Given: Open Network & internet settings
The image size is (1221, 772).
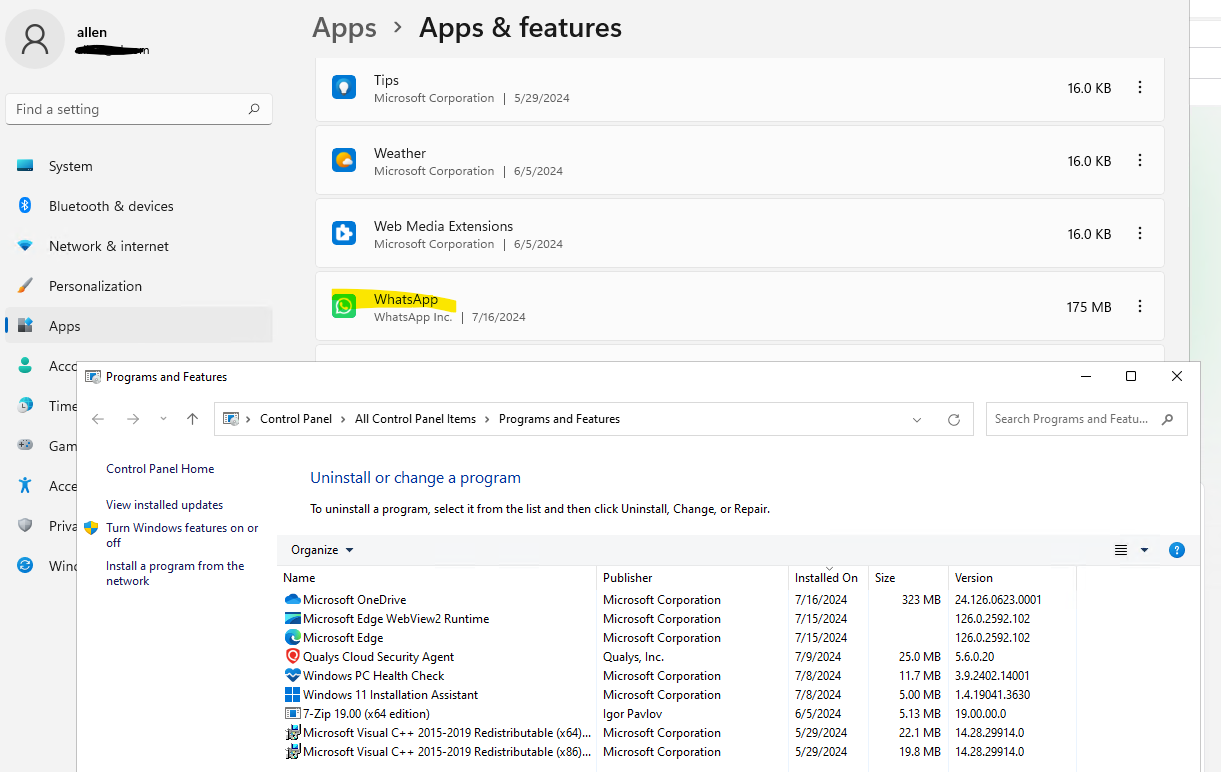Looking at the screenshot, I should 139,246.
